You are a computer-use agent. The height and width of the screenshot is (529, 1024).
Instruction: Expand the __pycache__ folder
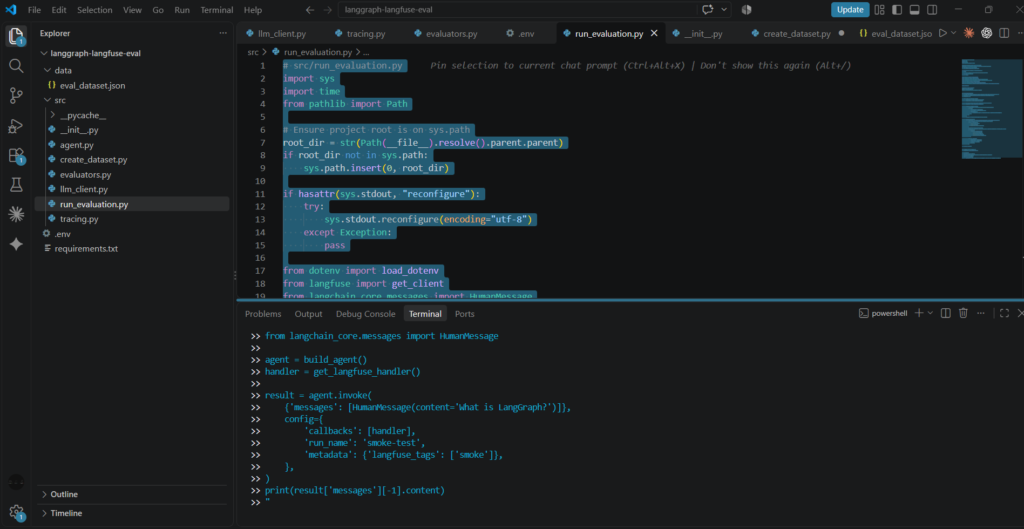53,115
